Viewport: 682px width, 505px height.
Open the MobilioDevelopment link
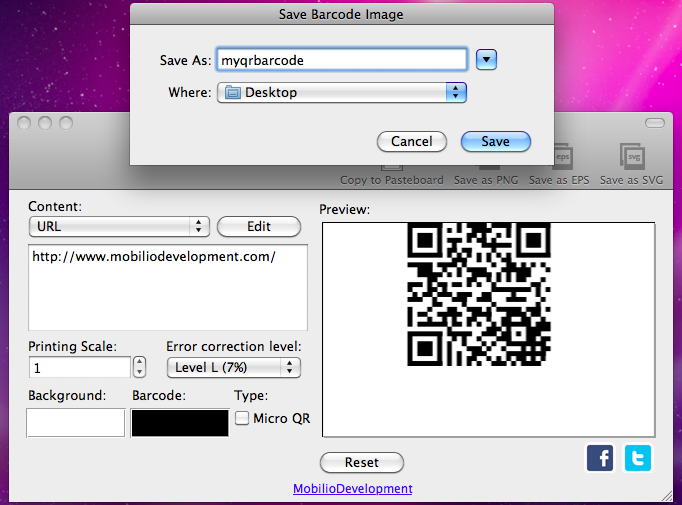[353, 488]
